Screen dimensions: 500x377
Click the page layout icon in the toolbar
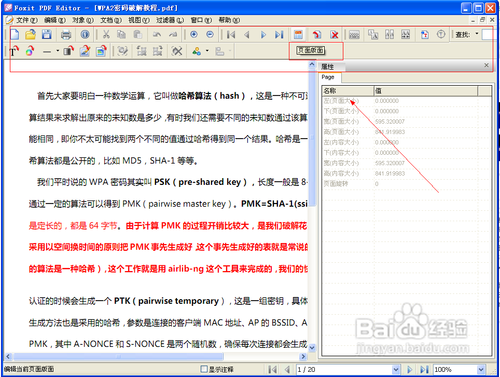point(298,34)
